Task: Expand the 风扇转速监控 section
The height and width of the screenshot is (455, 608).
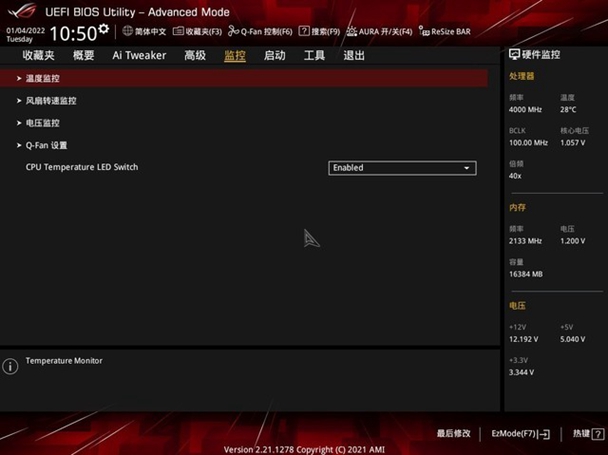Action: tap(51, 100)
